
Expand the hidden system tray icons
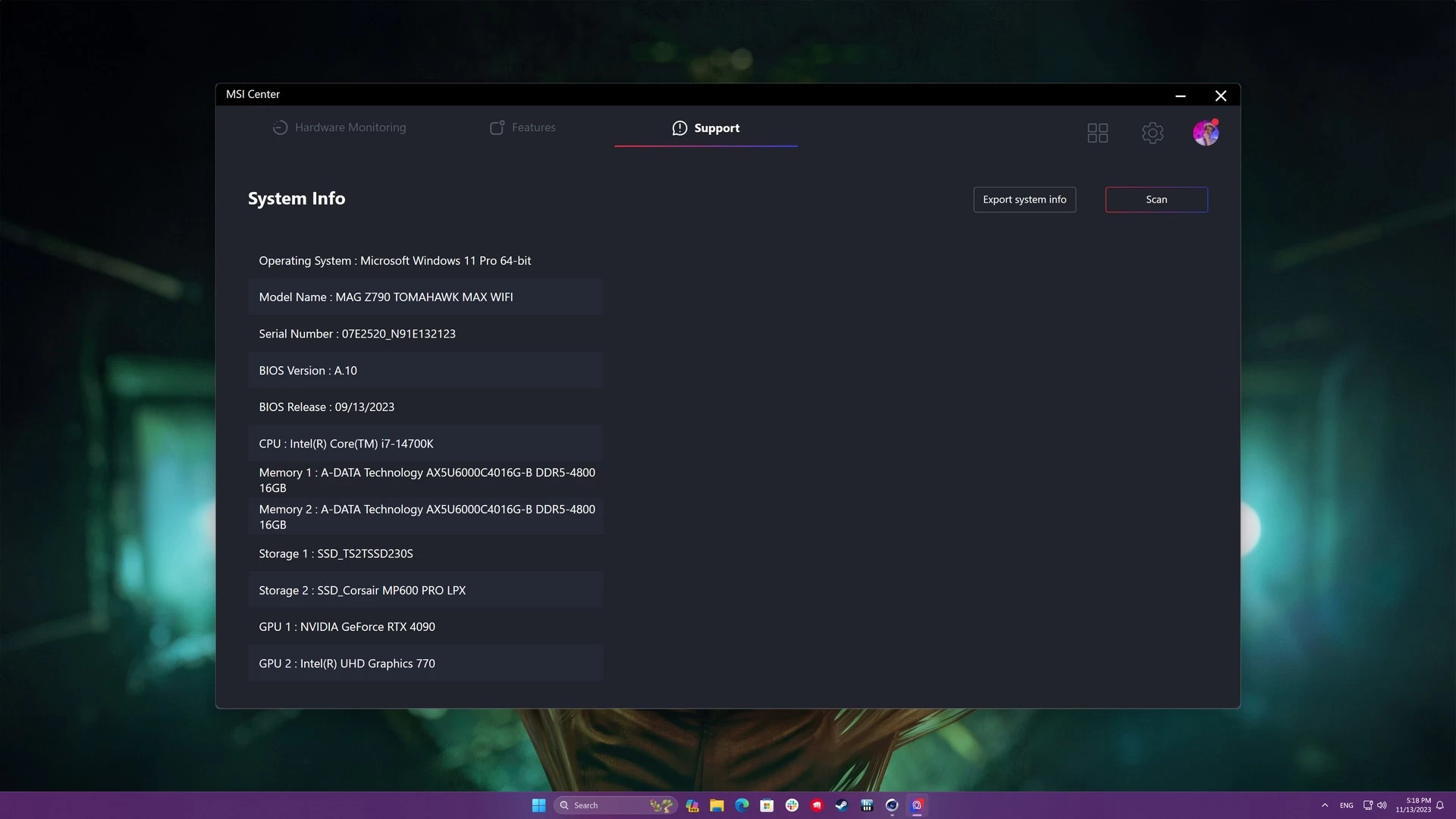tap(1325, 805)
